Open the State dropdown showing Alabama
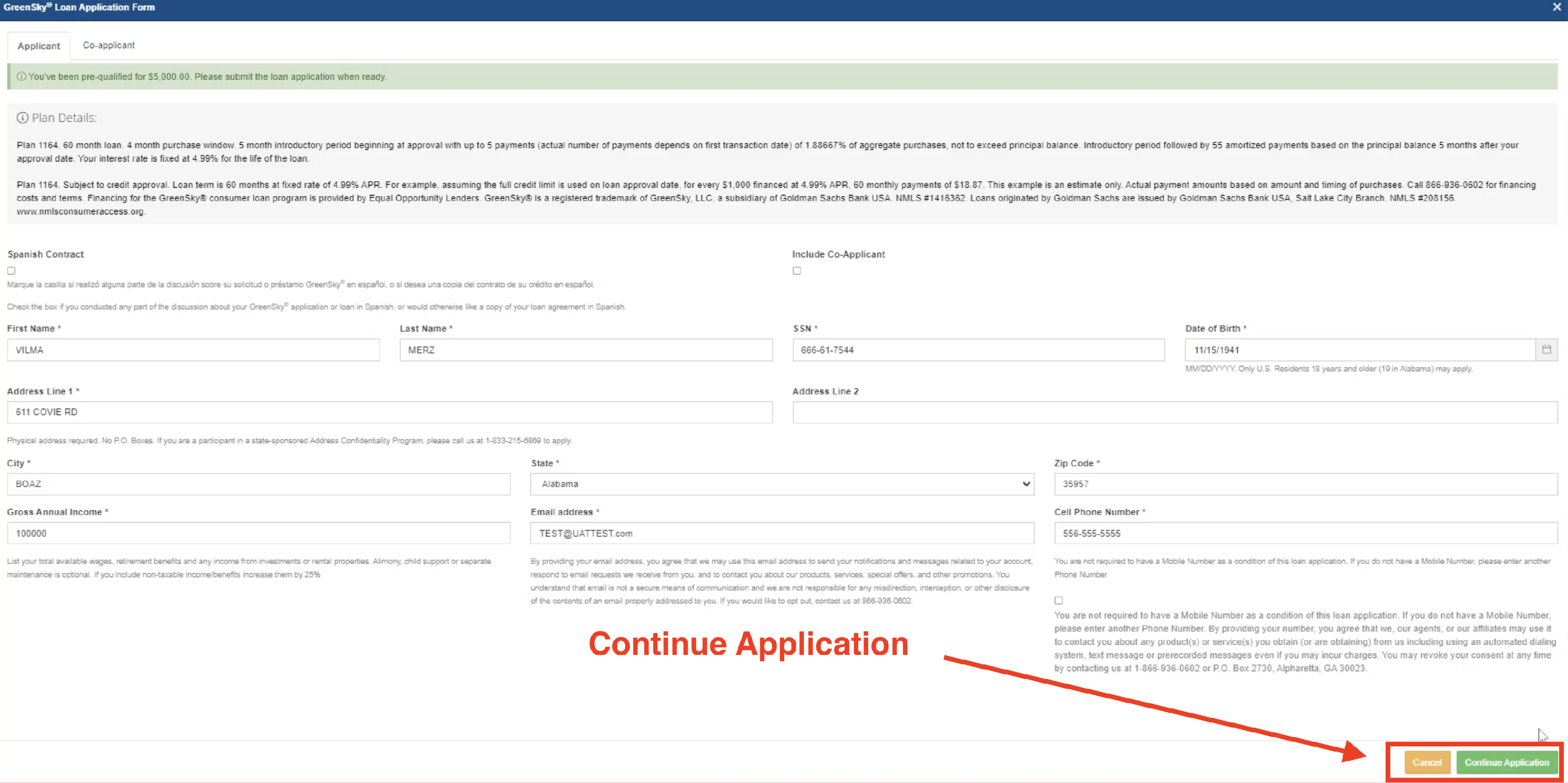 (781, 483)
